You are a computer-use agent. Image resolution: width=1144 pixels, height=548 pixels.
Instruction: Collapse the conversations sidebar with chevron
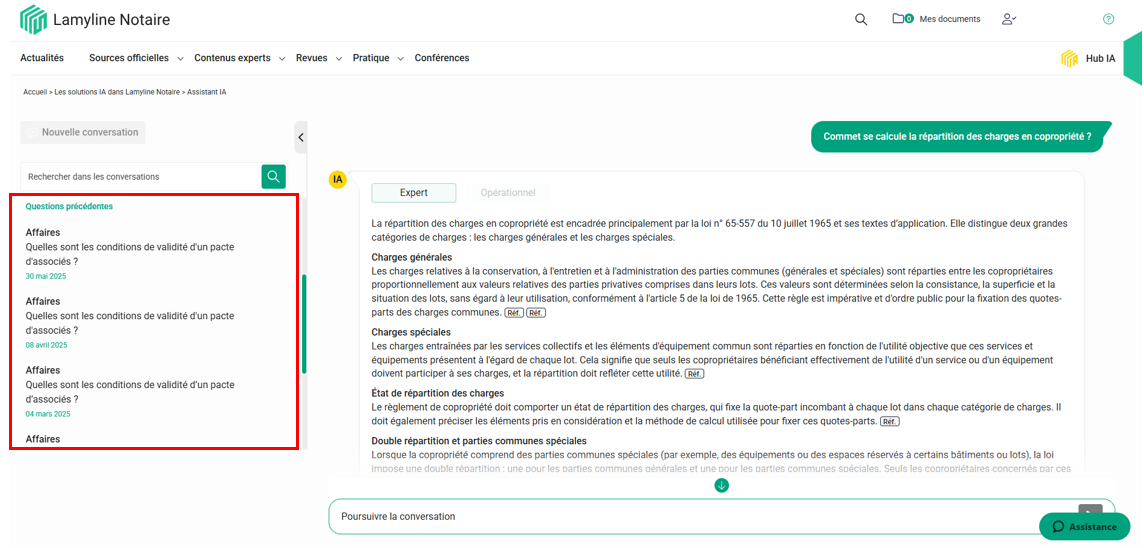(x=301, y=137)
